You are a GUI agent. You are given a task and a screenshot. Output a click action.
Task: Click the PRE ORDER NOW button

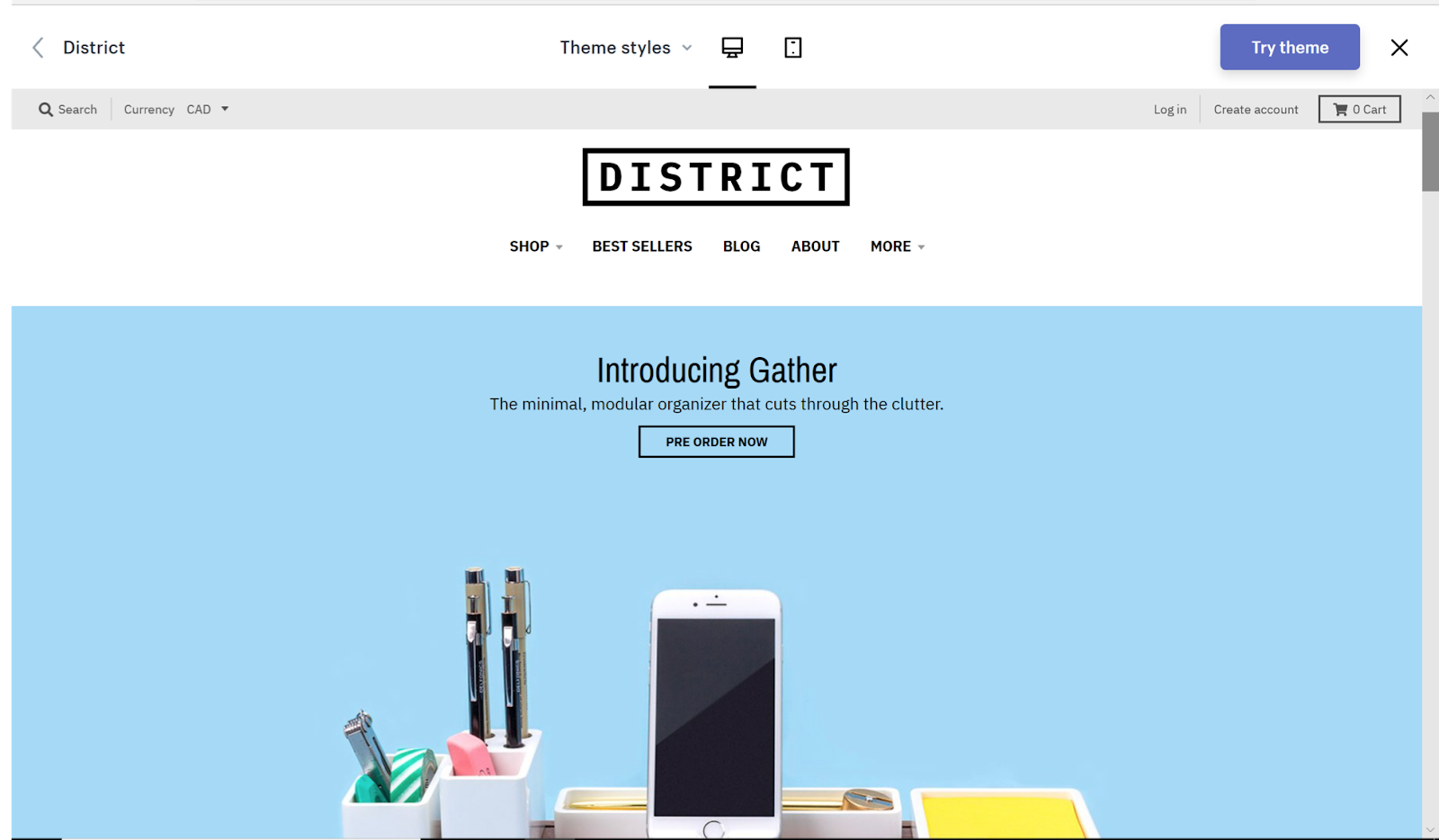717,442
